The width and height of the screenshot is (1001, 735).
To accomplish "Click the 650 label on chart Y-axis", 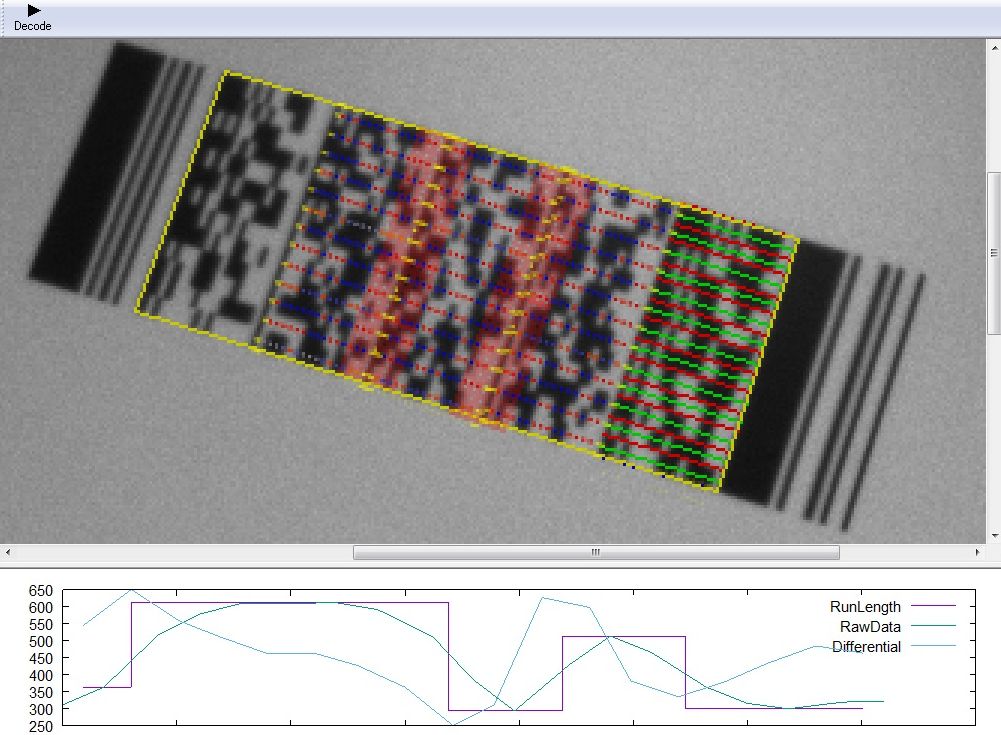I will point(39,591).
